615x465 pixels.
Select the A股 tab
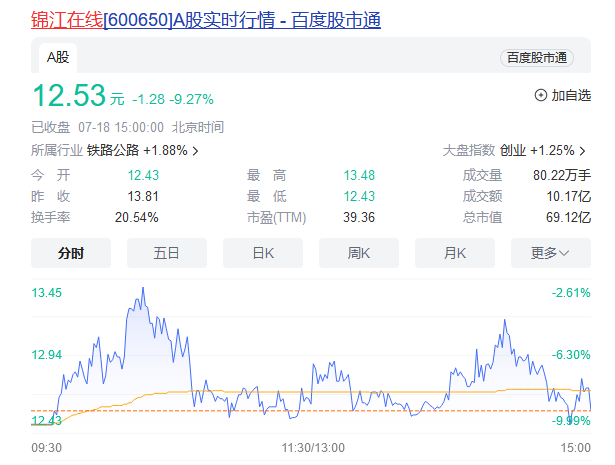(58, 58)
